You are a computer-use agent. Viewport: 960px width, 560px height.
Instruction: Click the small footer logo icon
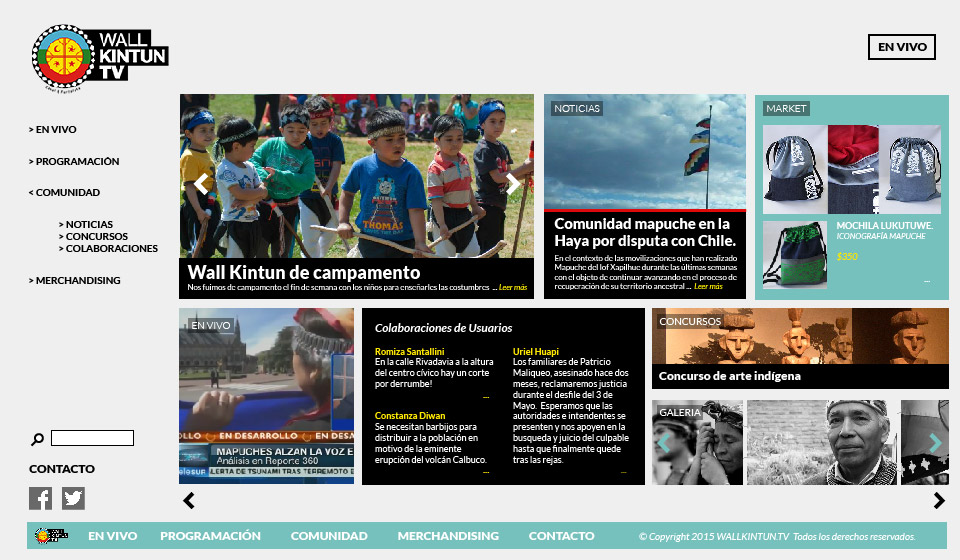[x=51, y=536]
